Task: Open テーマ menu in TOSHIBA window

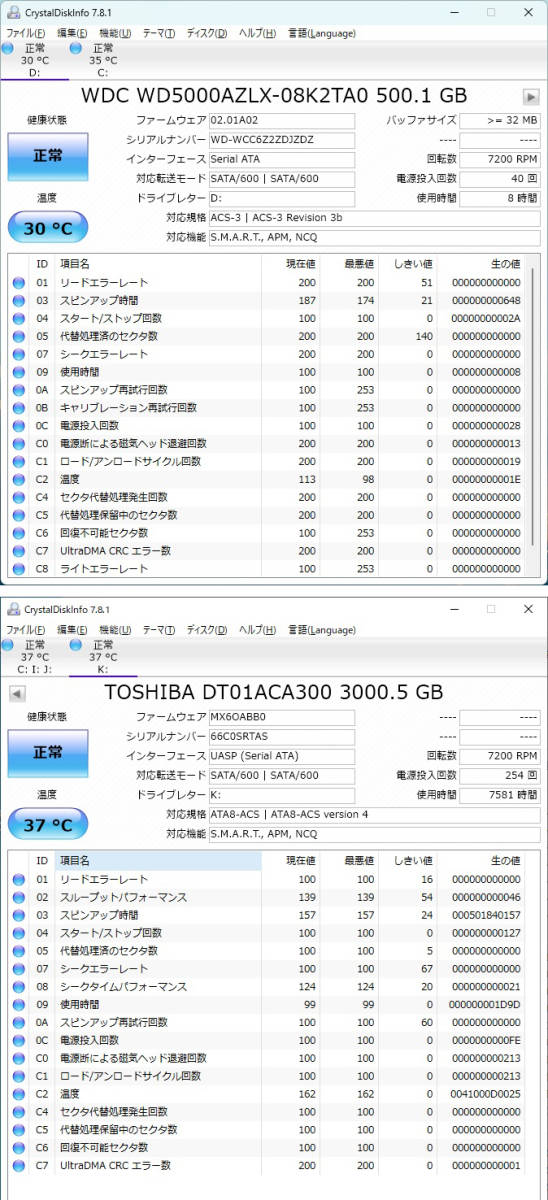Action: pos(159,630)
